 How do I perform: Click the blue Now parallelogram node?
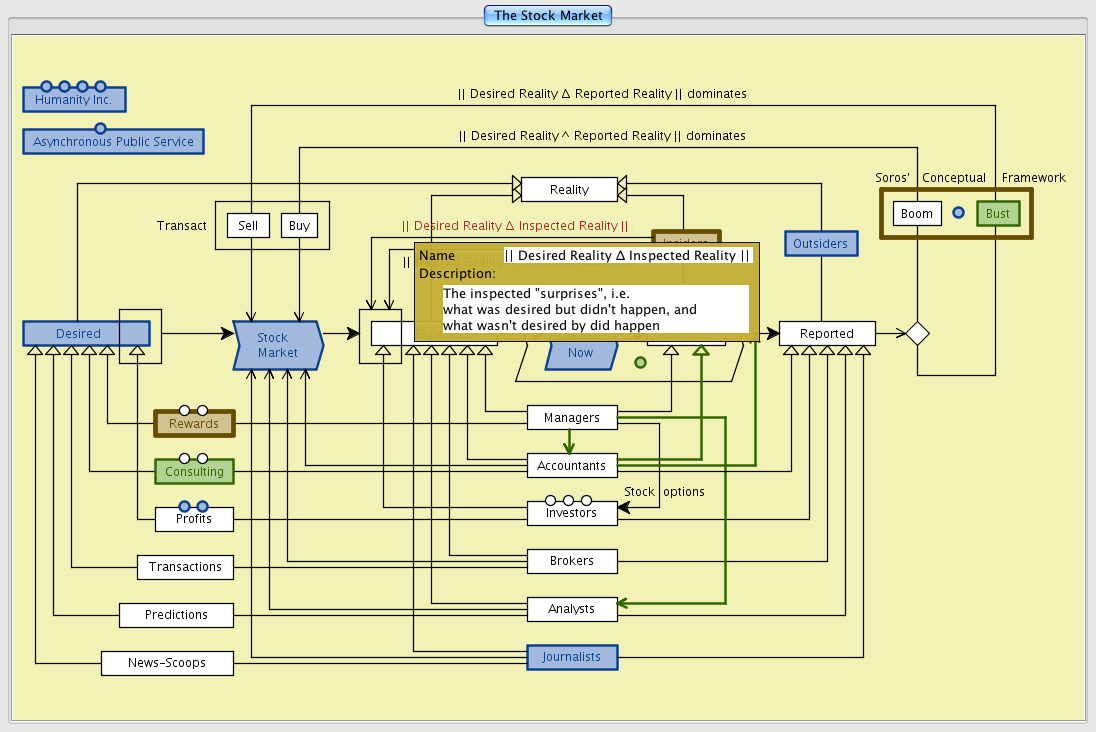point(581,354)
